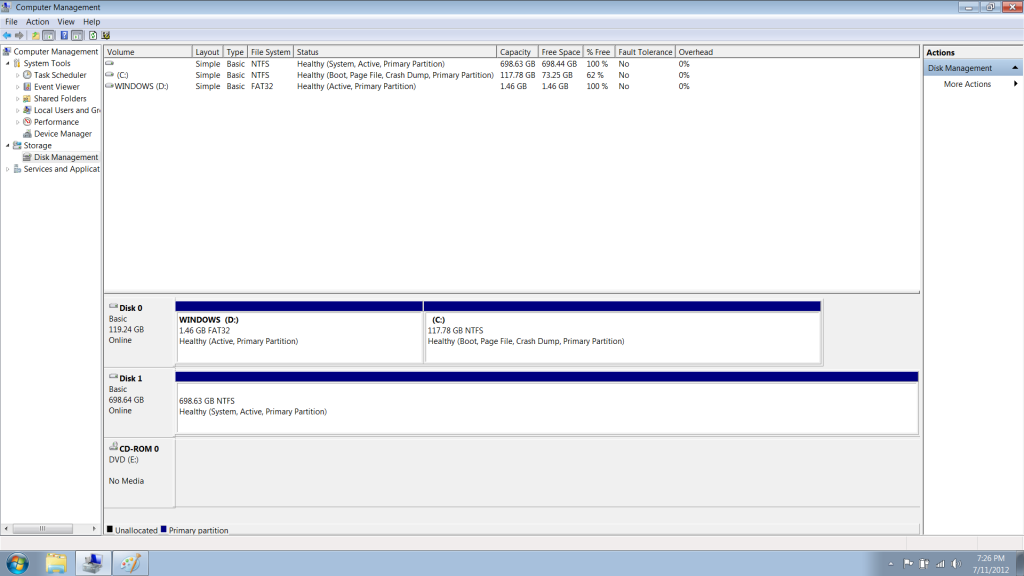The height and width of the screenshot is (576, 1024).
Task: Open the Action menu
Action: pyautogui.click(x=37, y=22)
